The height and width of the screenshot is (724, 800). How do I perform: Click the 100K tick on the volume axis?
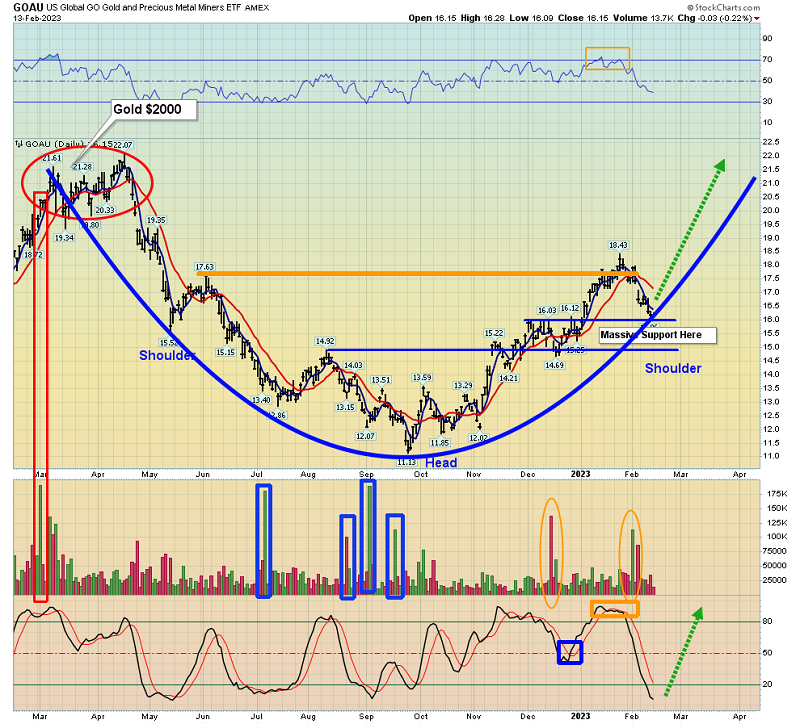pos(777,537)
